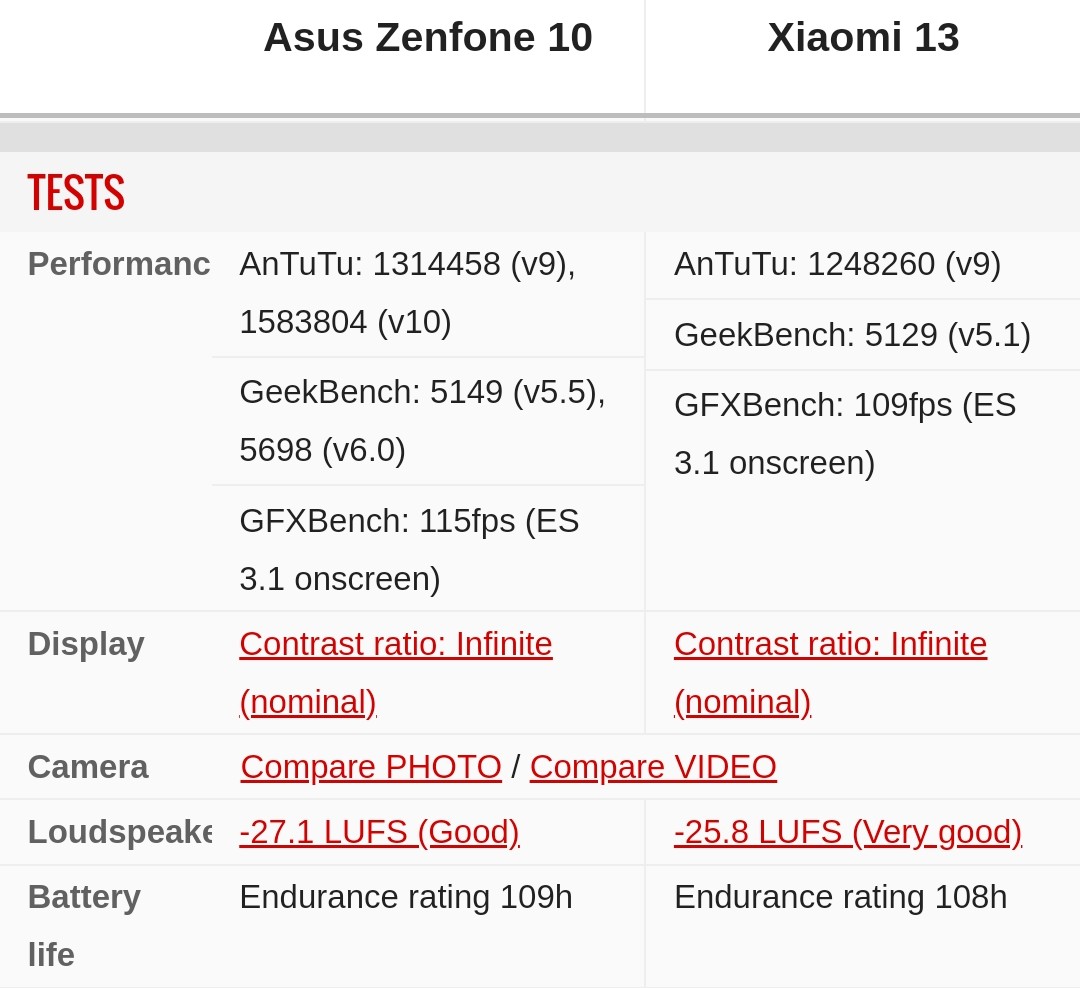Viewport: 1080px width, 988px height.
Task: Open Xiaomi 13 contrast ratio link
Action: [830, 644]
